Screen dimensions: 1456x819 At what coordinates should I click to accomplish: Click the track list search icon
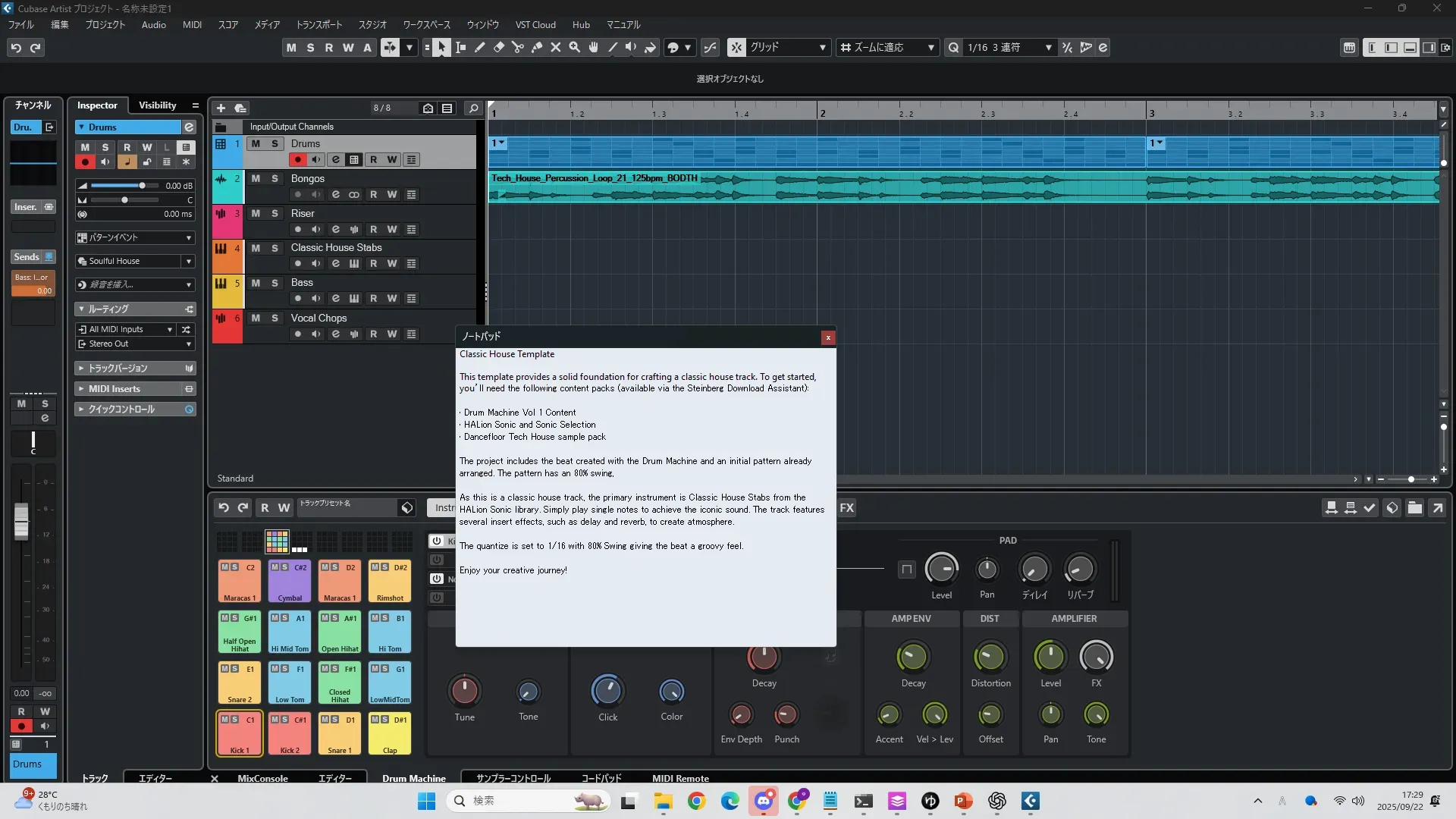point(473,108)
